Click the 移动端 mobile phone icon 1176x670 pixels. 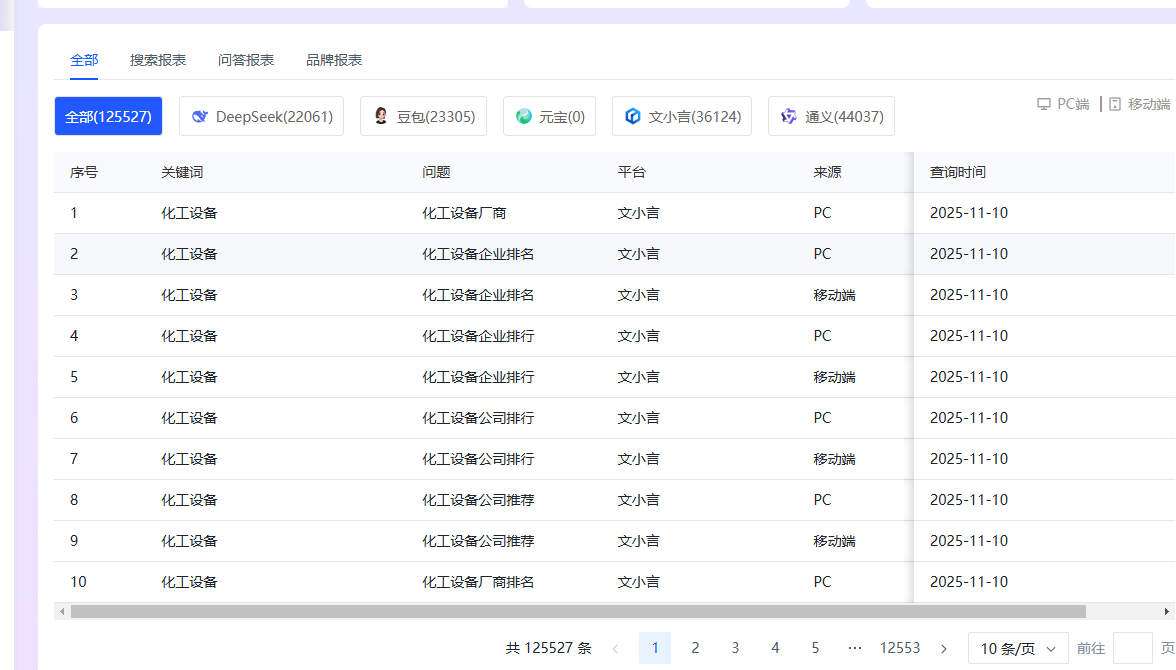pyautogui.click(x=1113, y=103)
